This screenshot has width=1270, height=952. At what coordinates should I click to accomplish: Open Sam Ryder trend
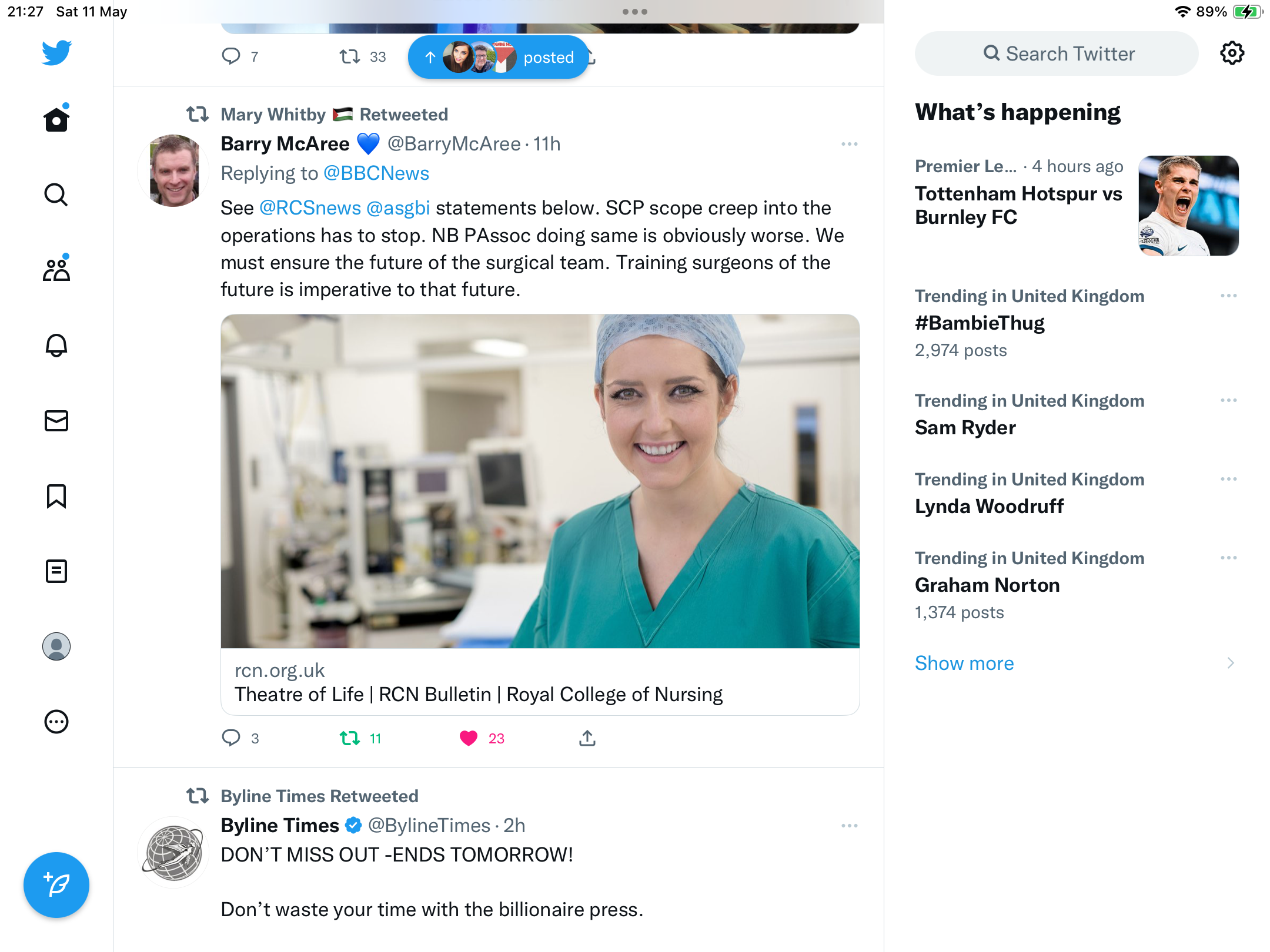point(965,428)
